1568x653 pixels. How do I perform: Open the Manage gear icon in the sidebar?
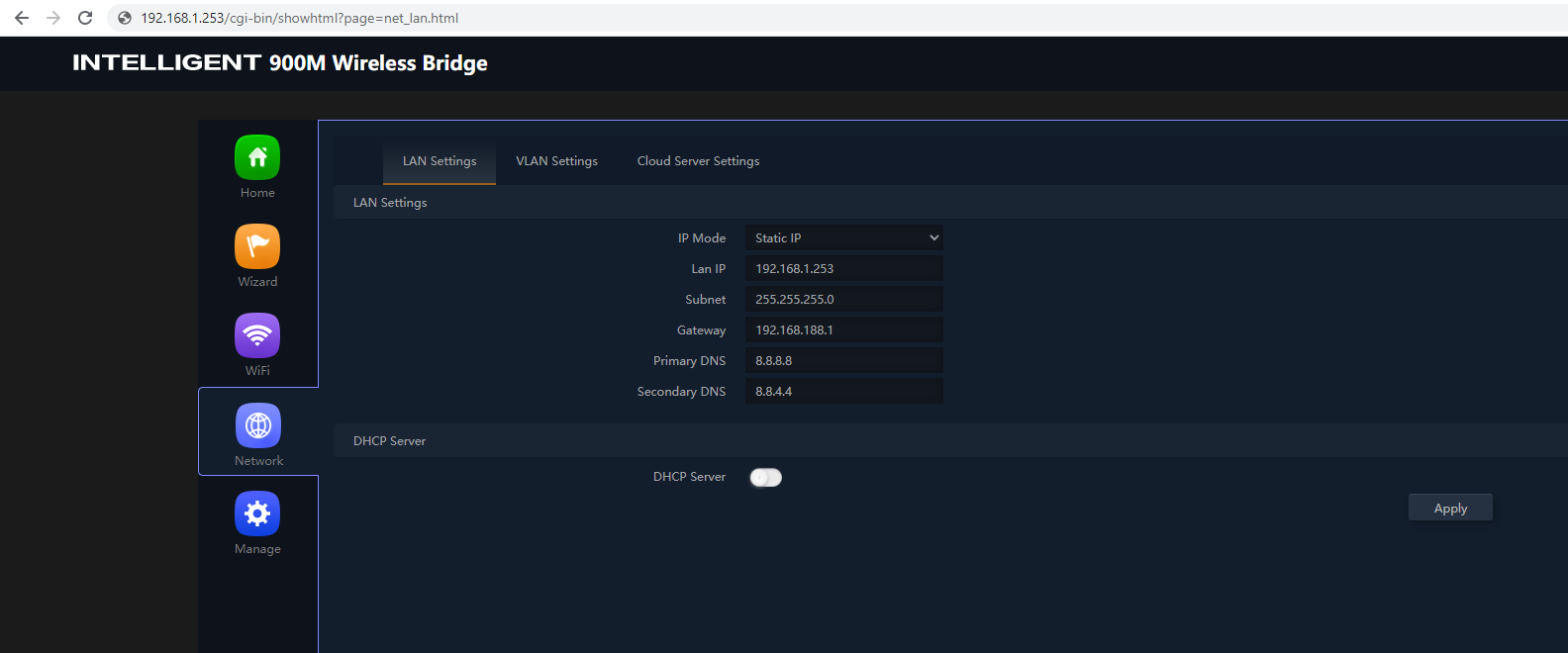(257, 513)
